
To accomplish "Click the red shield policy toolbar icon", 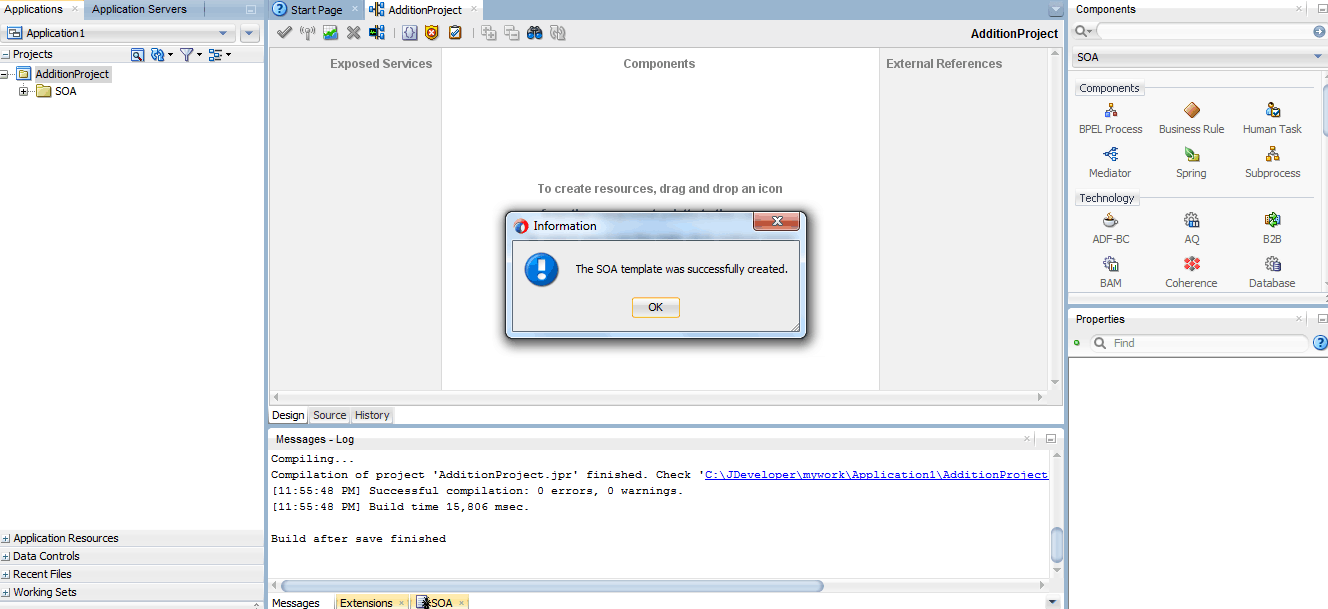I will pyautogui.click(x=432, y=33).
